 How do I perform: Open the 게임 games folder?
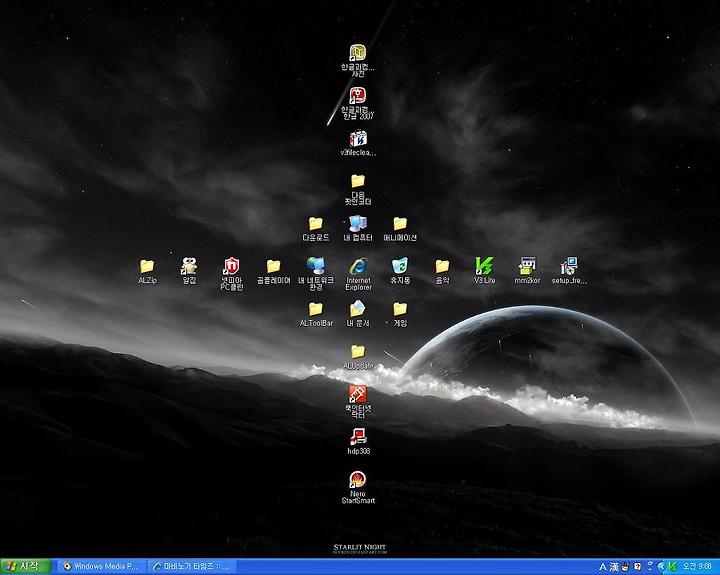tap(400, 314)
